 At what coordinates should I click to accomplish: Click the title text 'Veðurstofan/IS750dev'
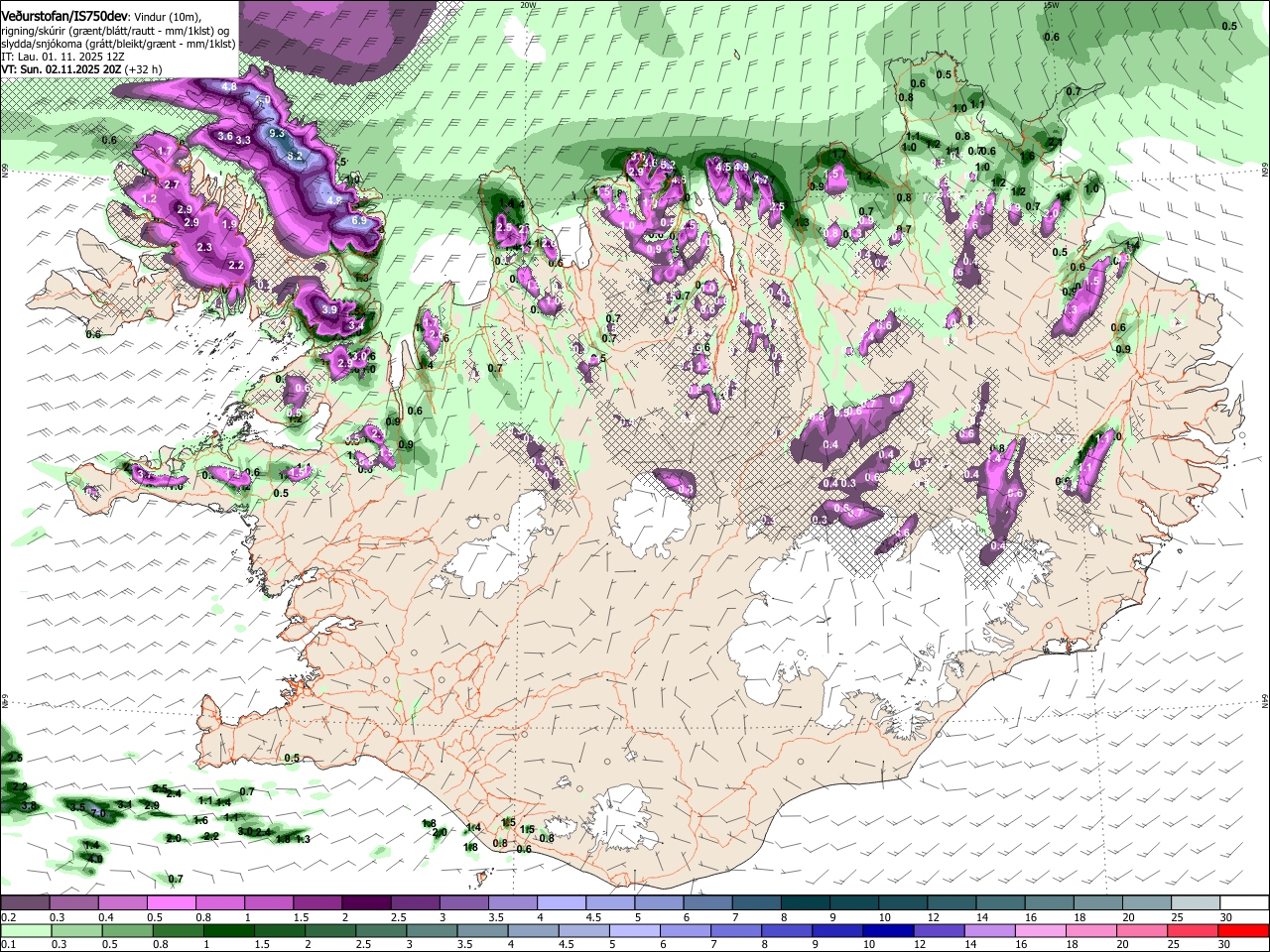point(64,16)
